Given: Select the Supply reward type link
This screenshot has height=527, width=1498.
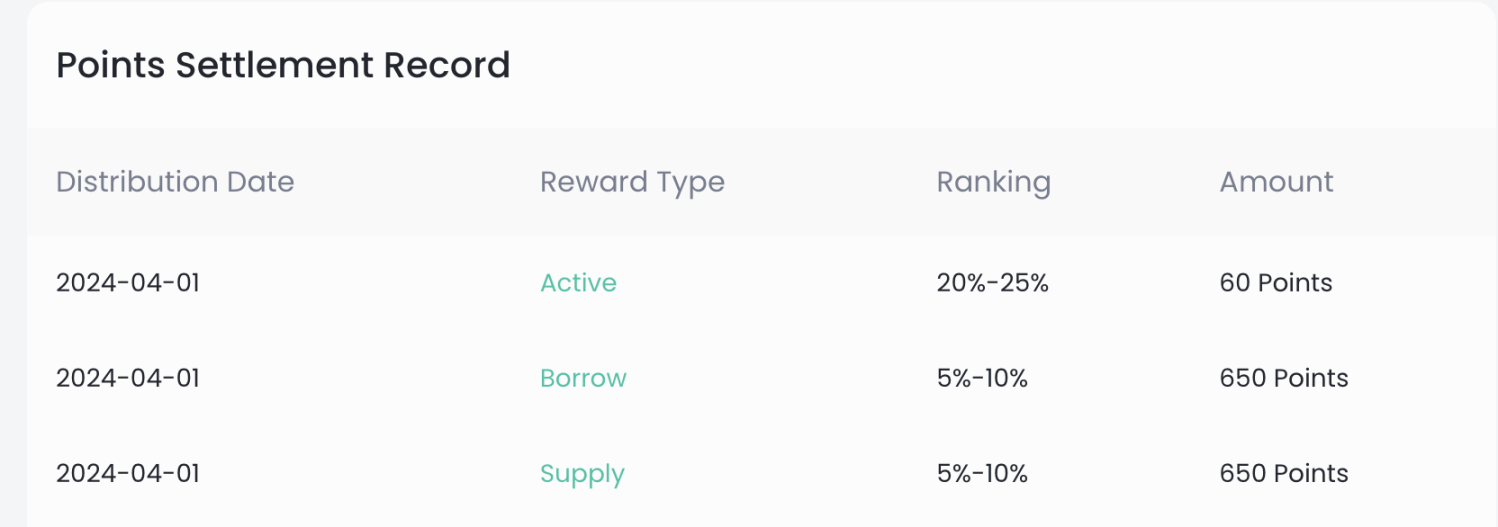Looking at the screenshot, I should tap(582, 473).
